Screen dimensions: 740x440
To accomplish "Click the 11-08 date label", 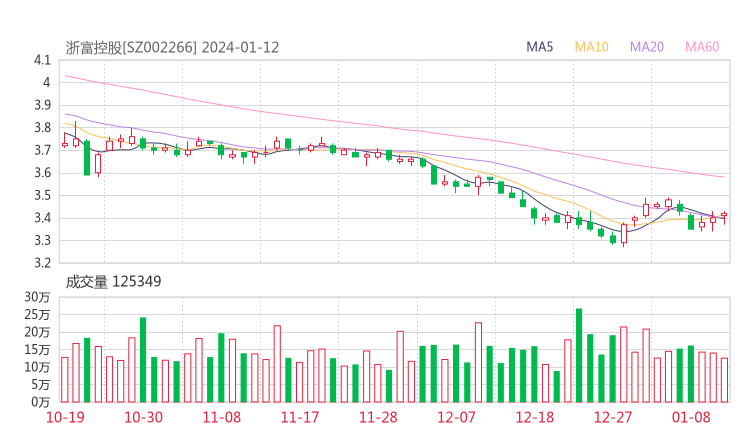I will 222,417.
